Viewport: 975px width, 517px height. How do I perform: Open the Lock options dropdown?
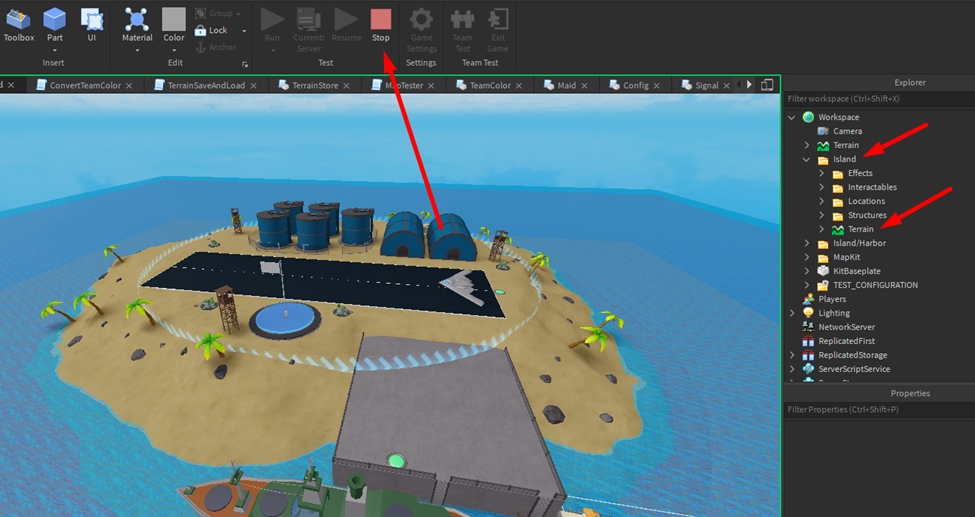244,30
